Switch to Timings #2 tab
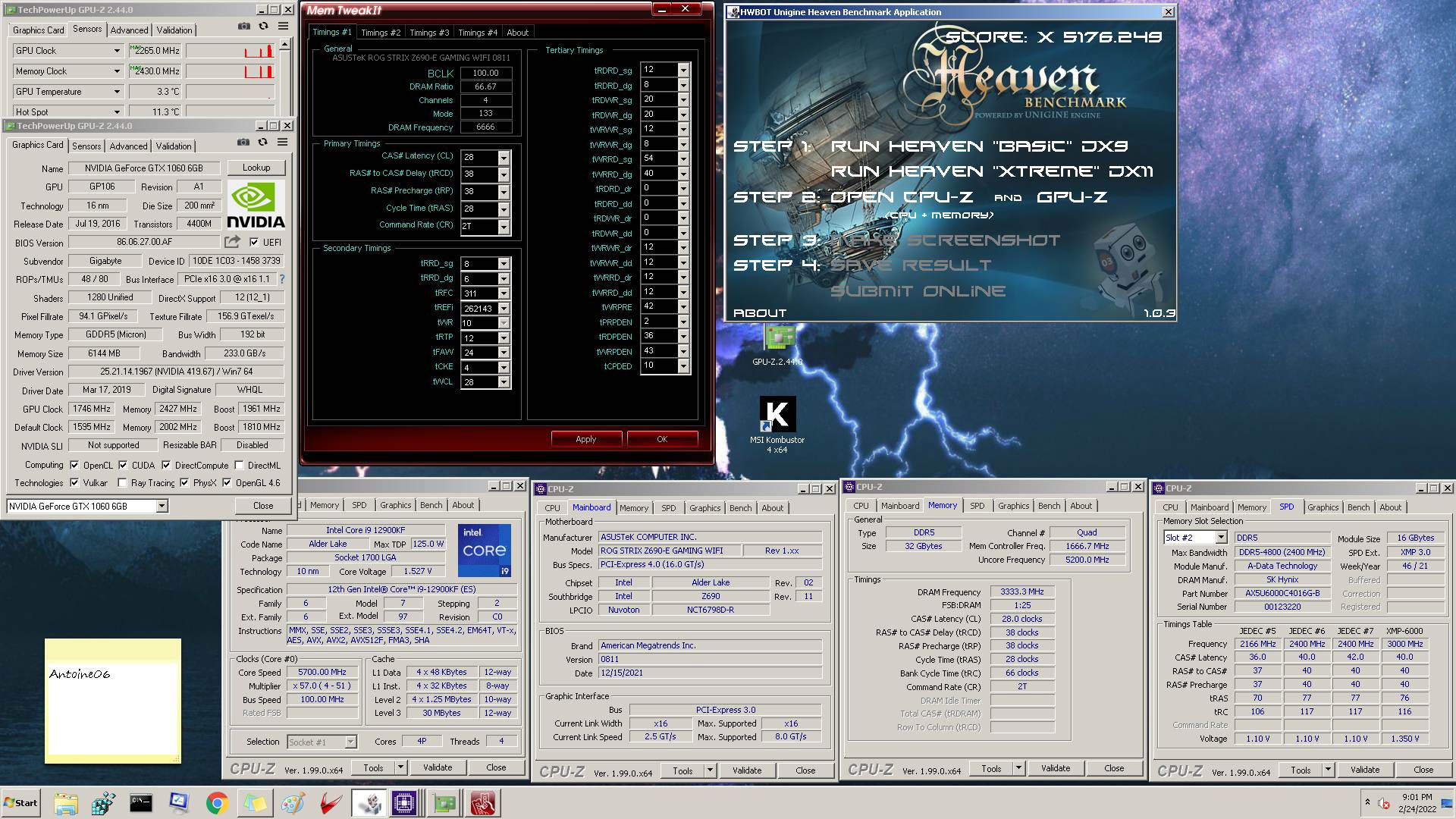Screen dimensions: 1456x819 click(381, 33)
